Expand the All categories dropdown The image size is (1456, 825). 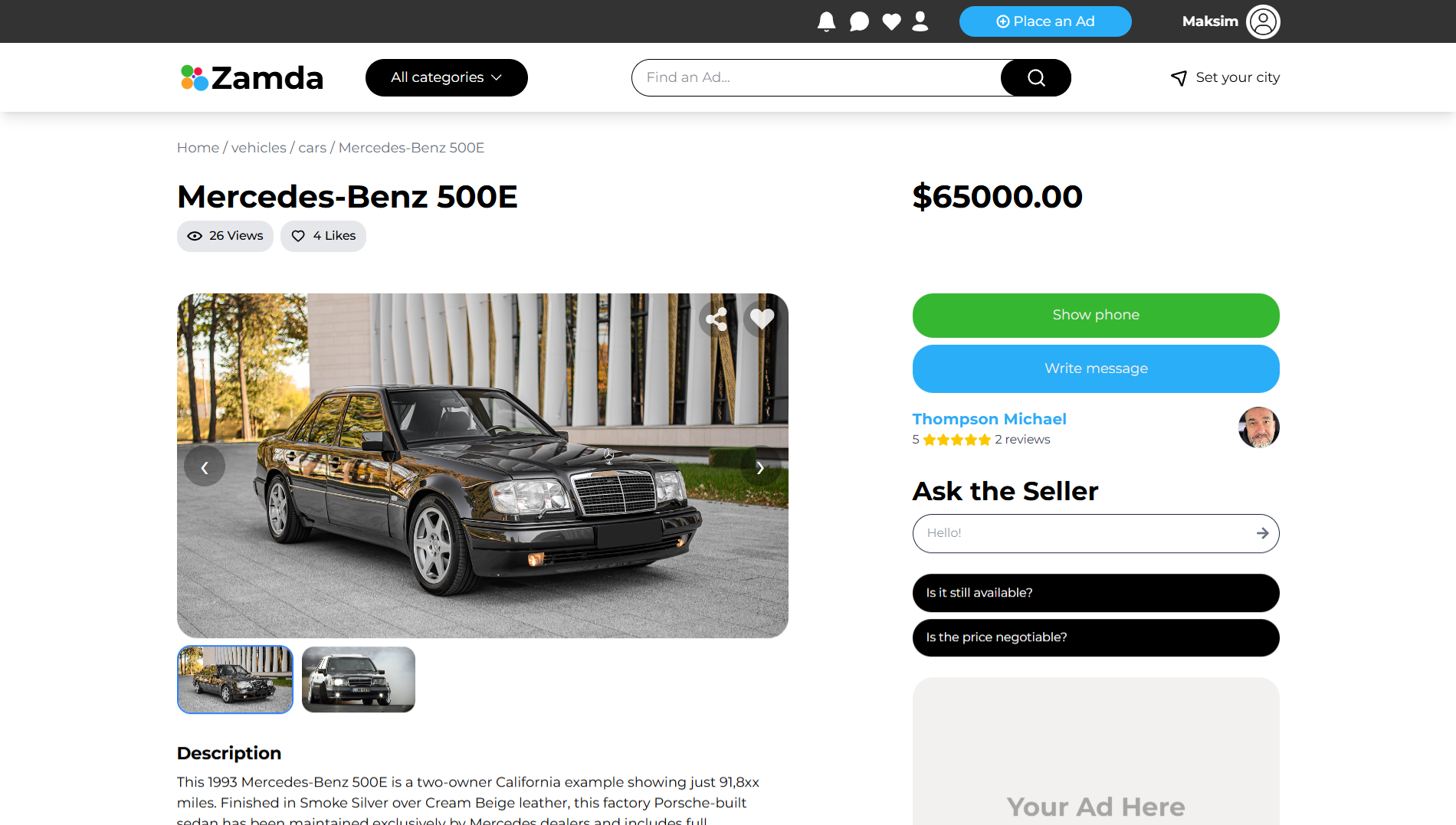click(447, 77)
